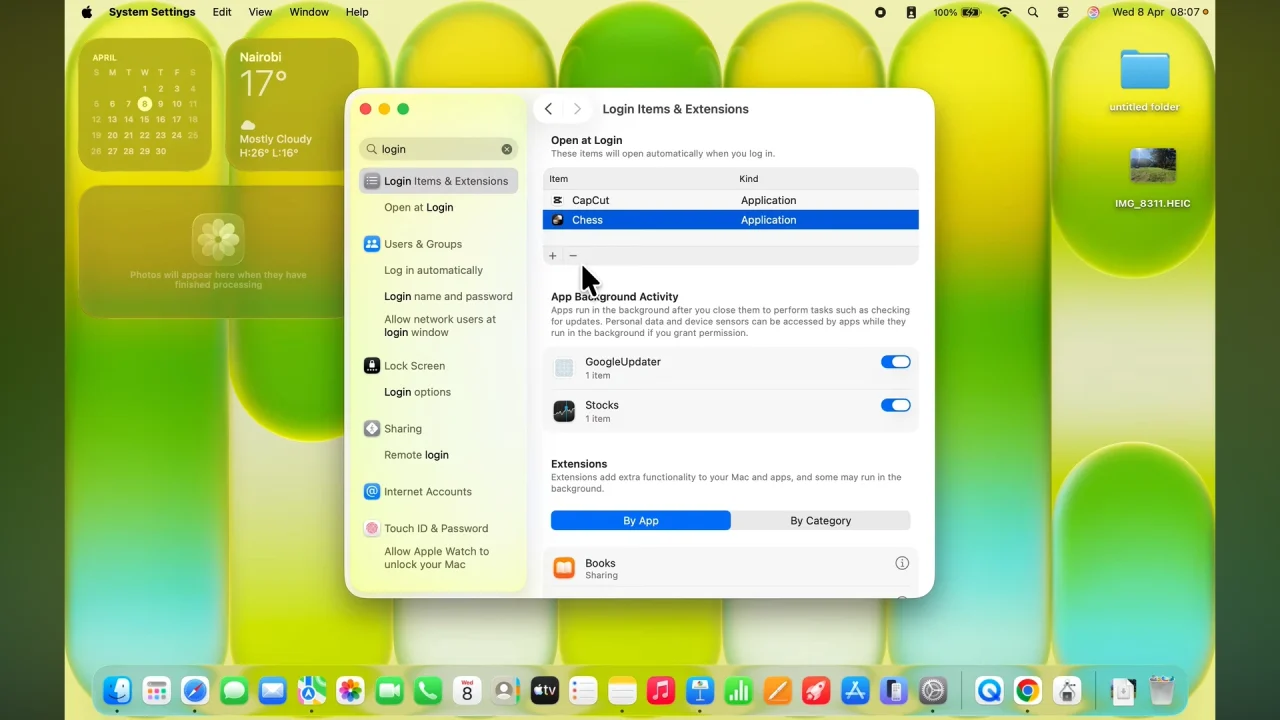Select the Internet Accounts sidebar icon

(371, 491)
